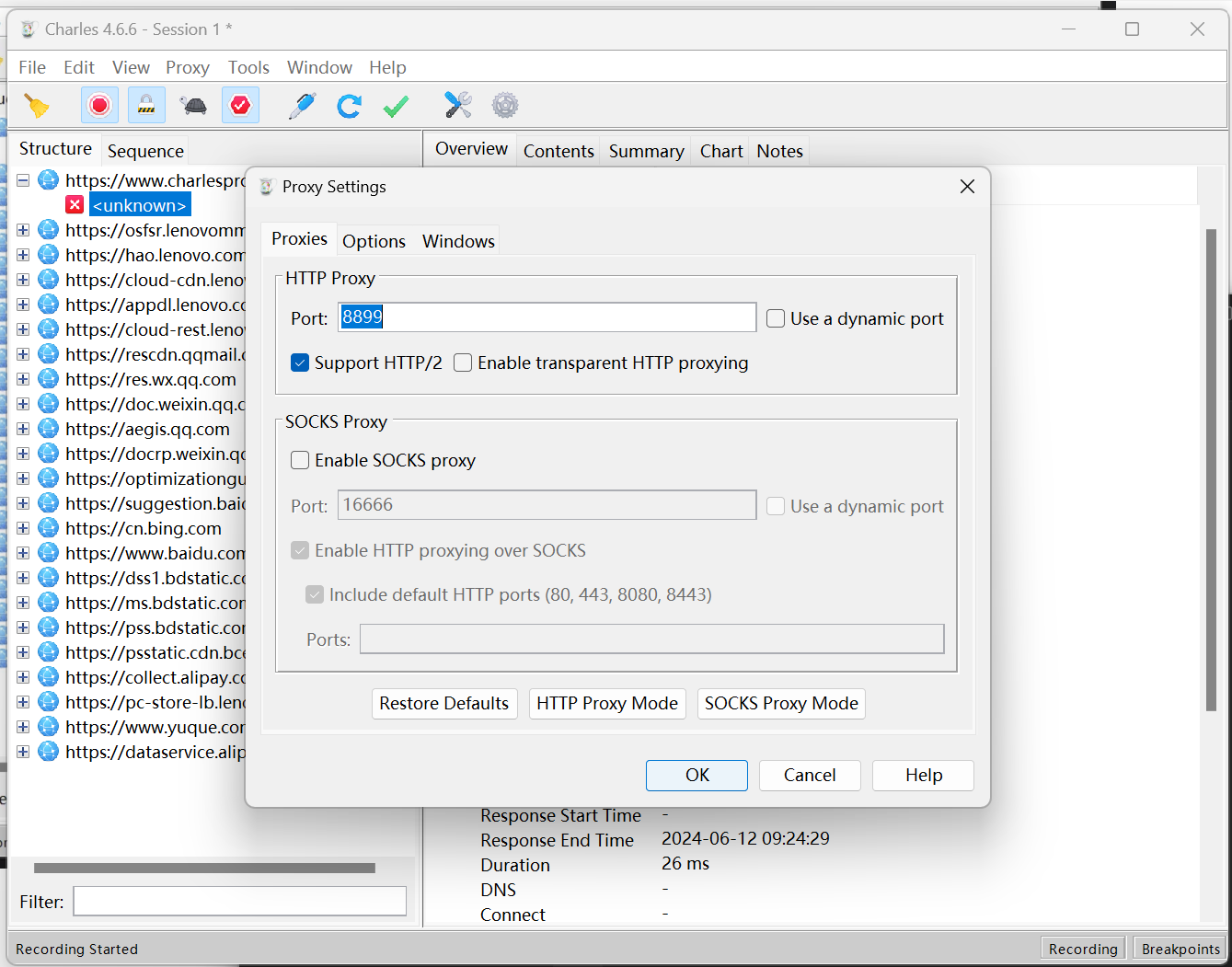Click the broom clear session icon

coord(37,106)
